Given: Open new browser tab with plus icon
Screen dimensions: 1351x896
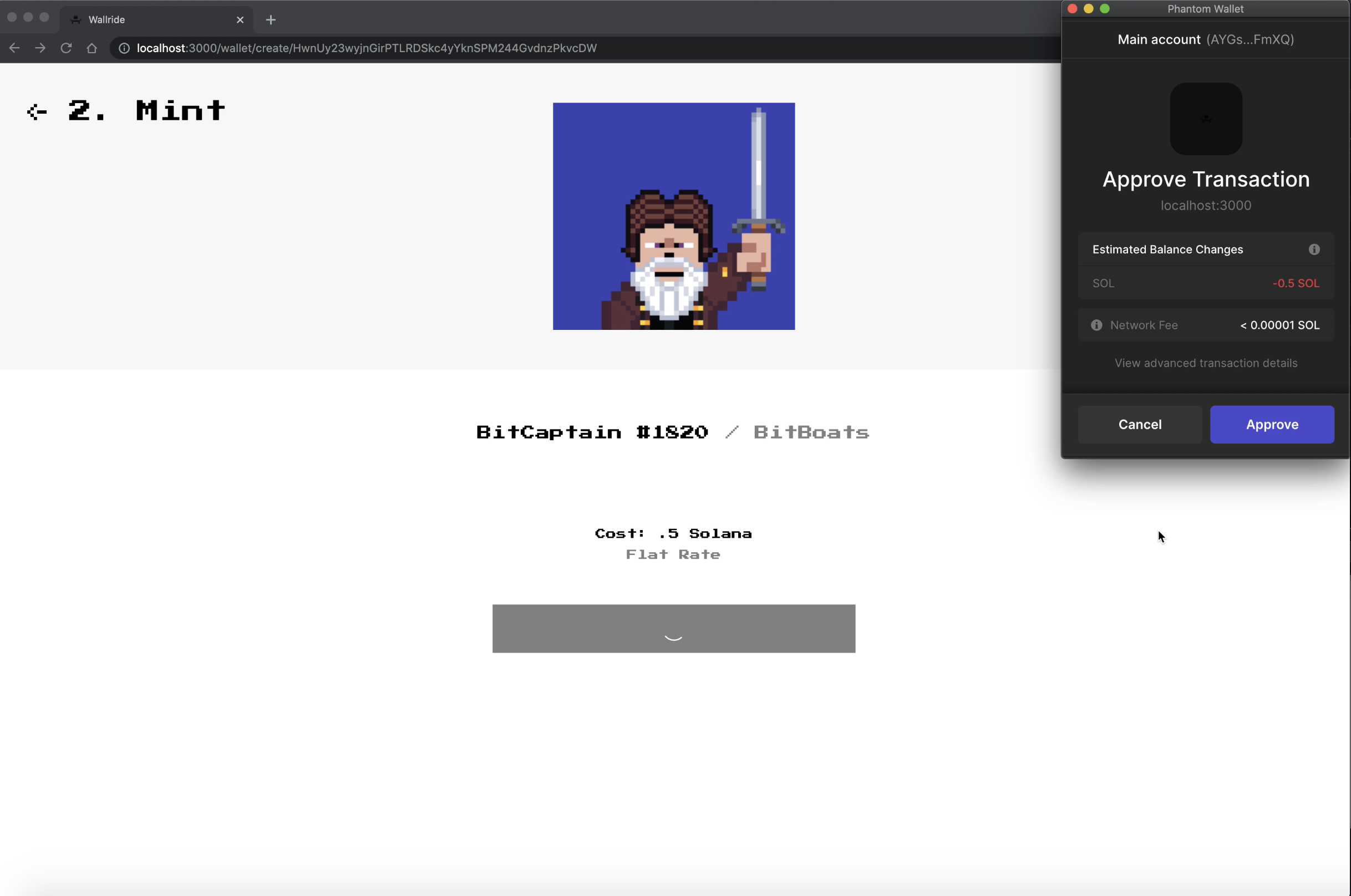Looking at the screenshot, I should point(271,20).
